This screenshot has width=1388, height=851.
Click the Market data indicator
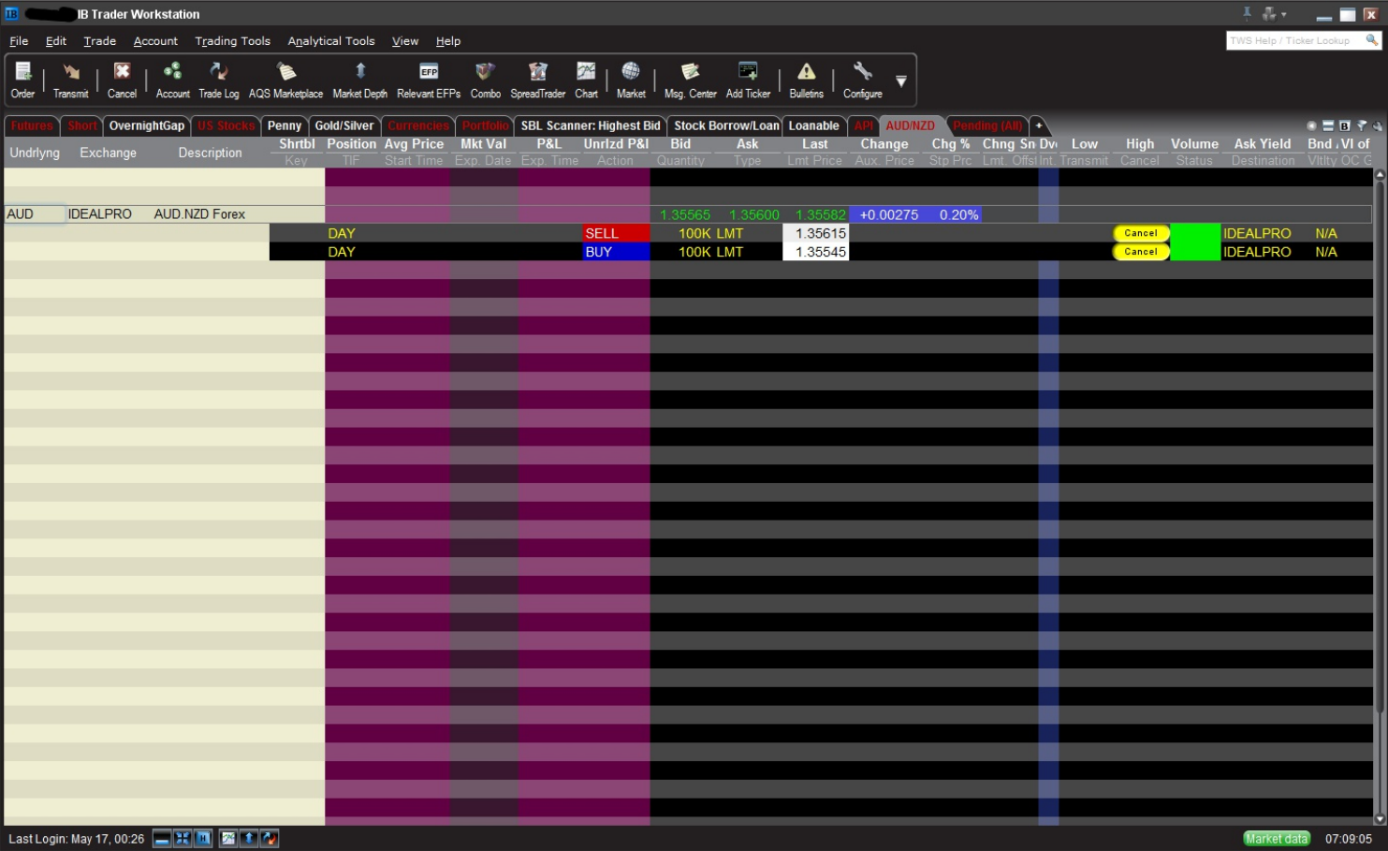coord(1277,839)
